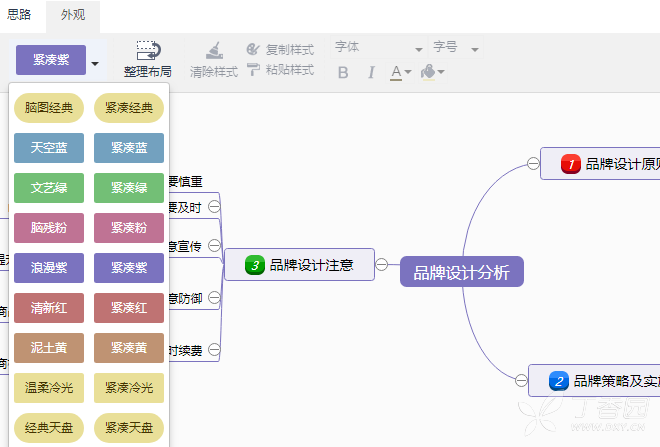Click the background fill bucket icon
This screenshot has width=660, height=447.
pyautogui.click(x=428, y=72)
